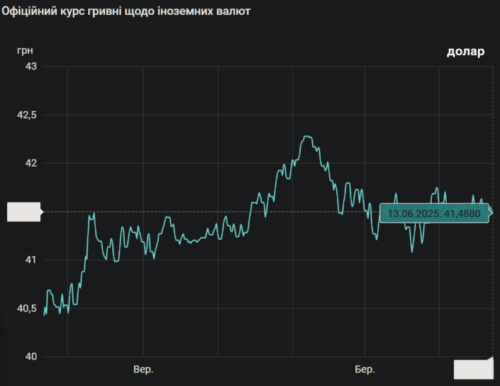The image size is (500, 386).
Task: Click the 41 value on the y-axis
Action: point(31,260)
